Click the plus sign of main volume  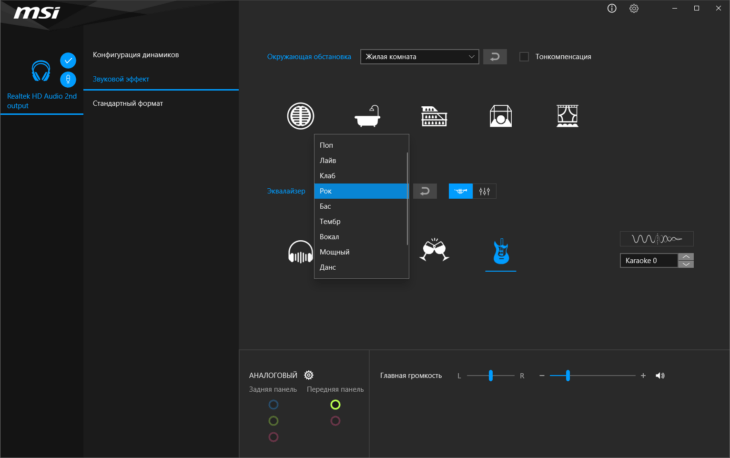(x=643, y=376)
